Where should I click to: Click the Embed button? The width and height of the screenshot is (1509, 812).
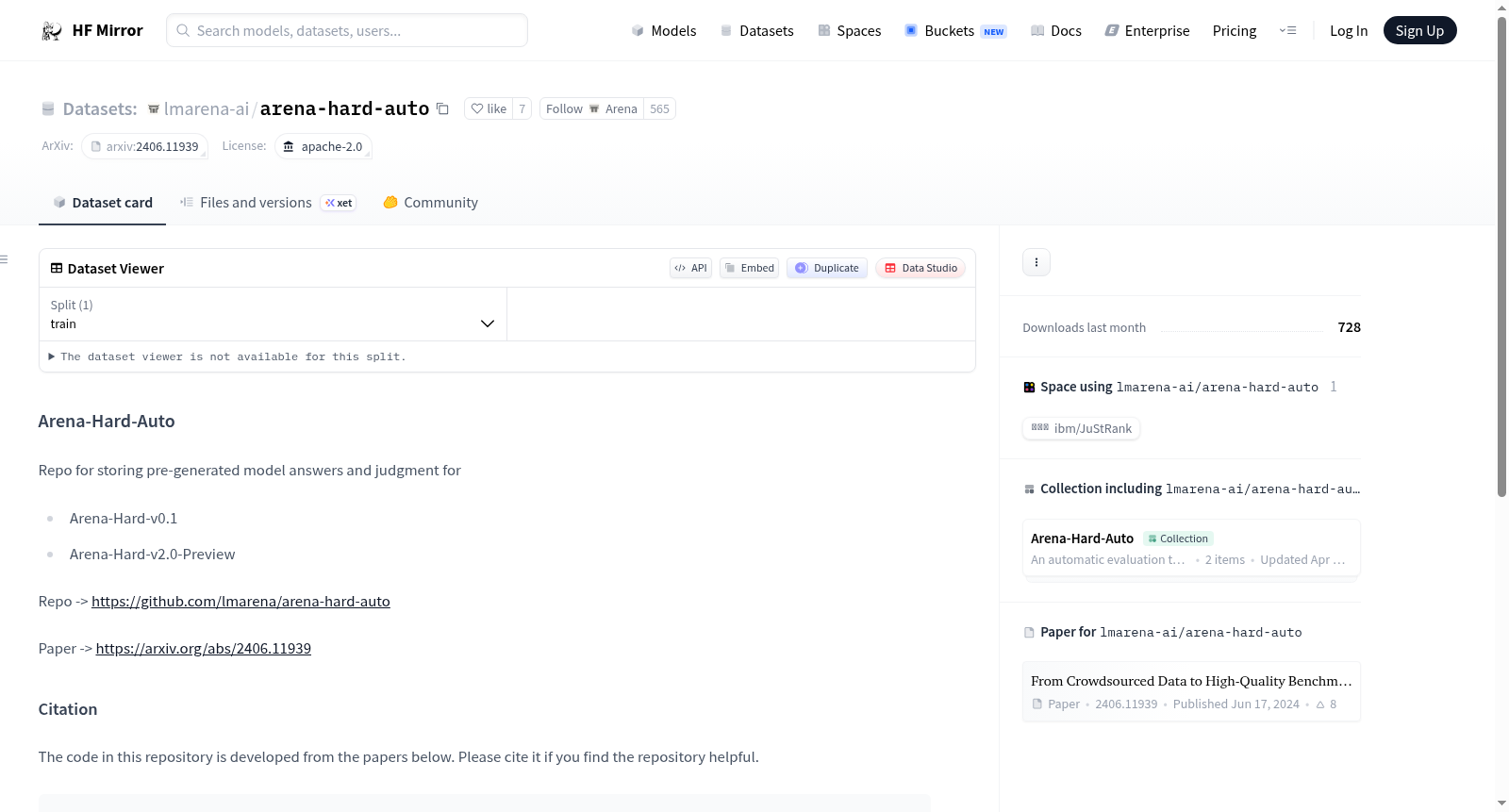point(750,268)
